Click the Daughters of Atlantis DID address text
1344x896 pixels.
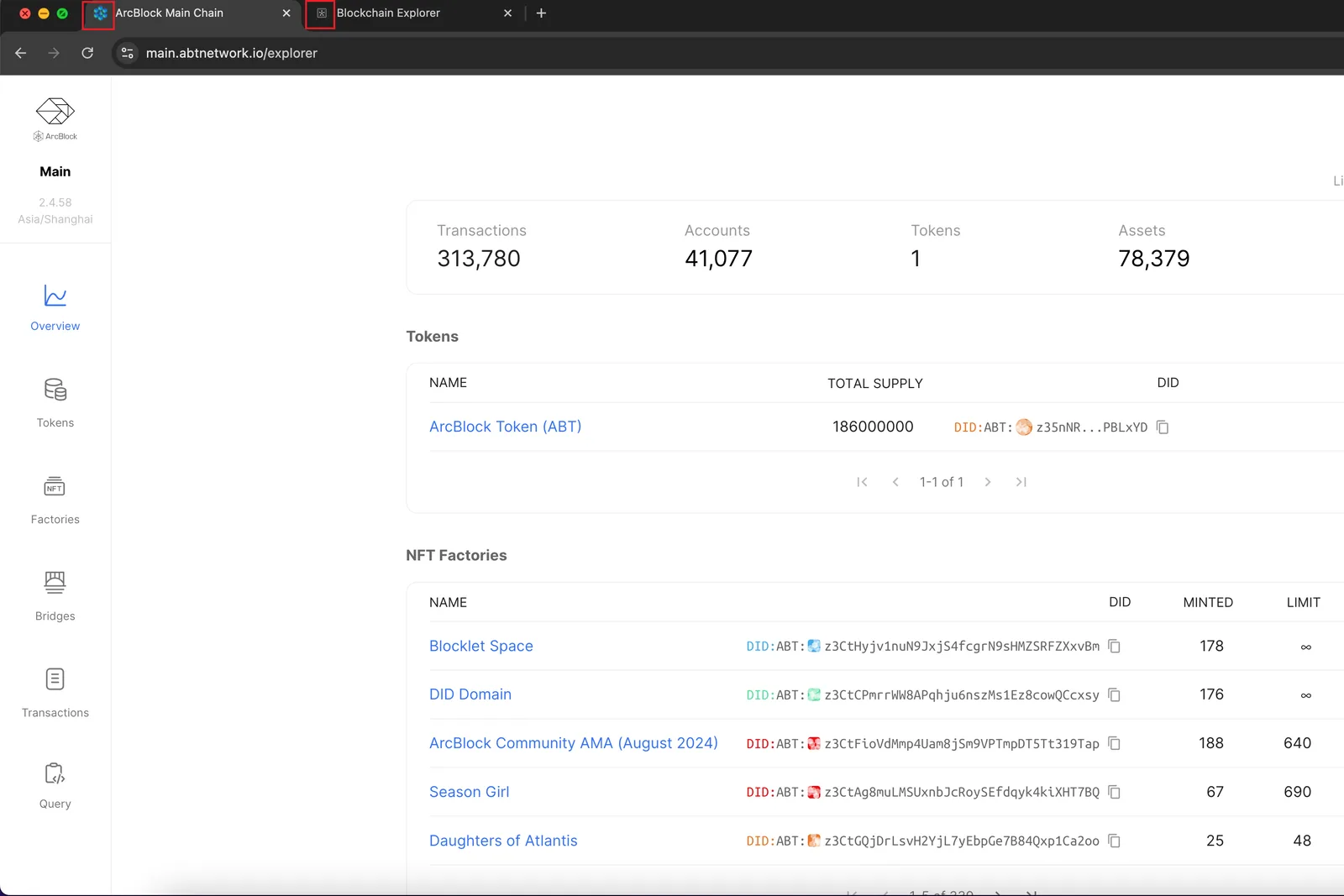(962, 841)
